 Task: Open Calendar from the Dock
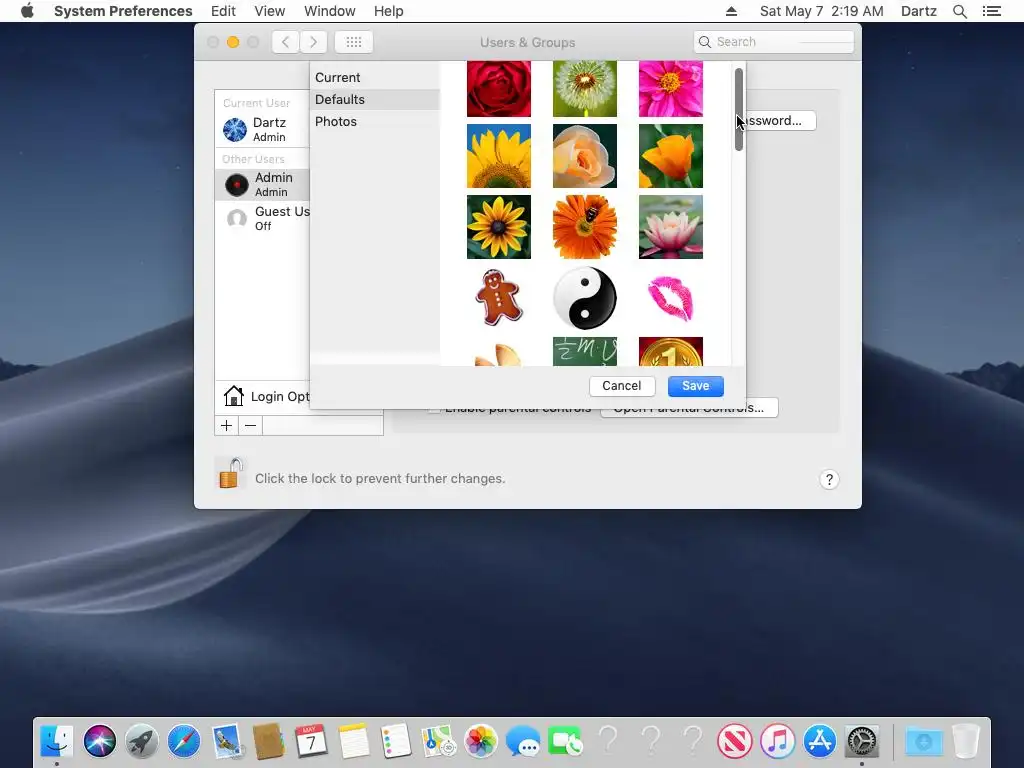pos(312,742)
